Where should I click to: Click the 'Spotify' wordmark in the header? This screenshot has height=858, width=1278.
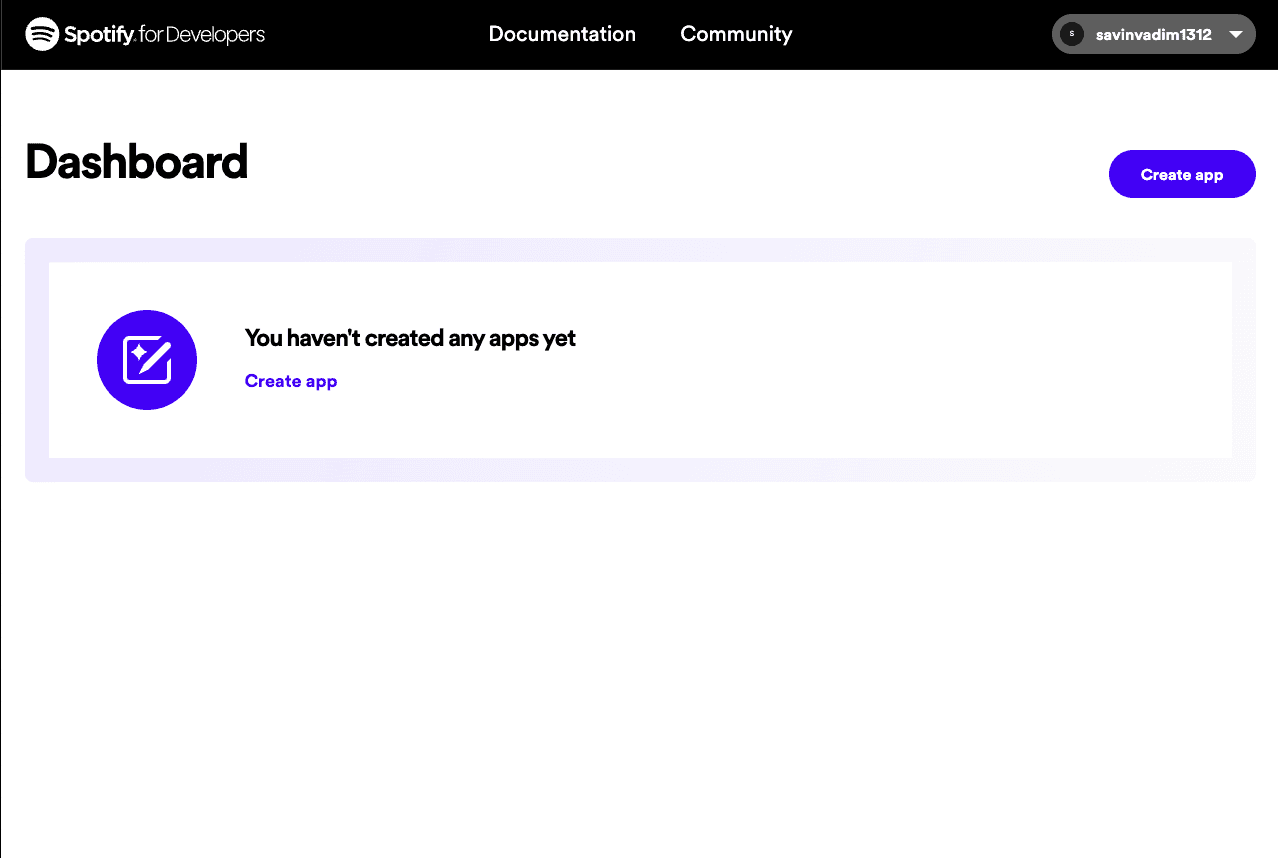pos(100,34)
